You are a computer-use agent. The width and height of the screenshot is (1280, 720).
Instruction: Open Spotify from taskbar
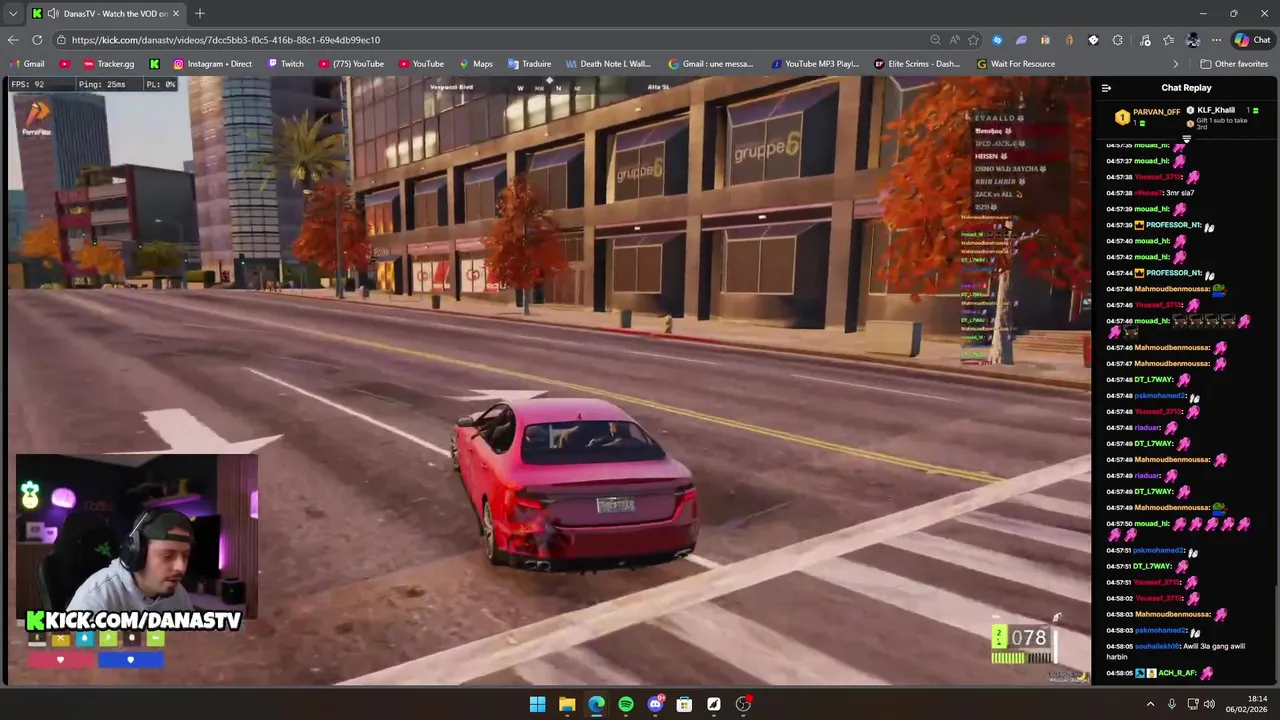(626, 704)
